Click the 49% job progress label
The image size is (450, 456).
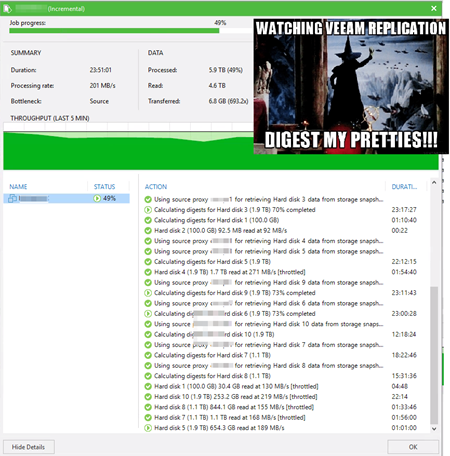click(x=220, y=23)
